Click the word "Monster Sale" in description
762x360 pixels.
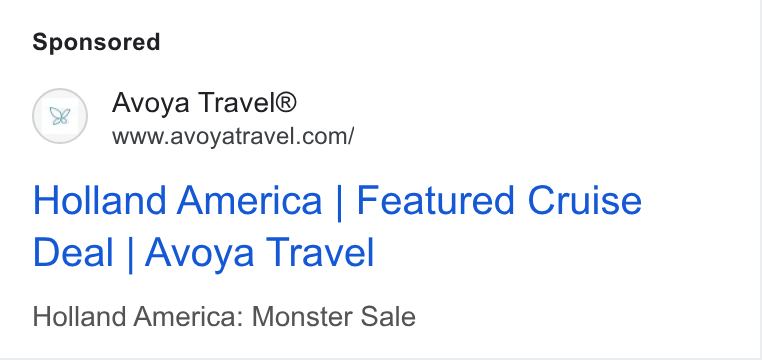[334, 317]
